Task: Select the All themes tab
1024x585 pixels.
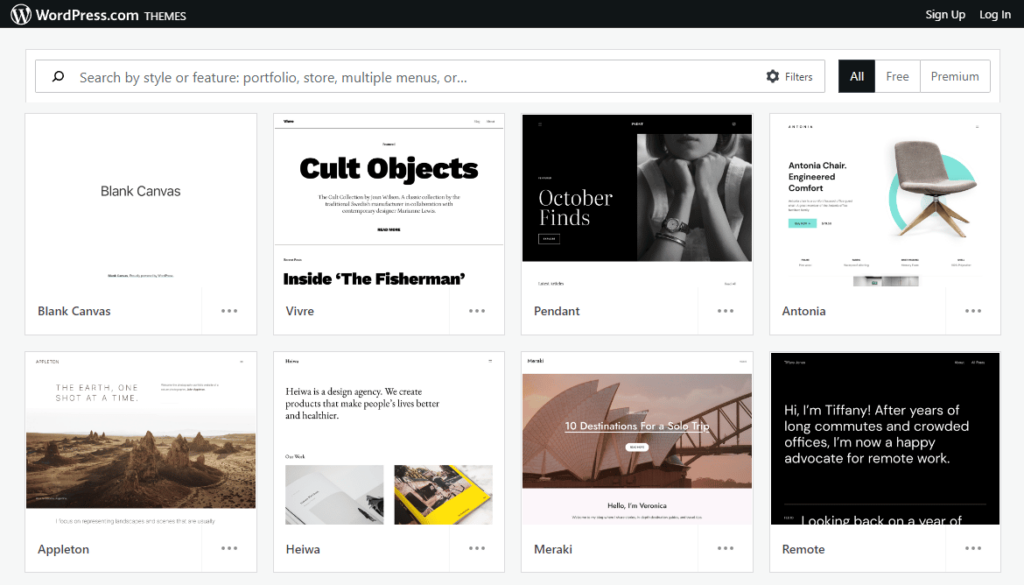Action: (x=857, y=76)
